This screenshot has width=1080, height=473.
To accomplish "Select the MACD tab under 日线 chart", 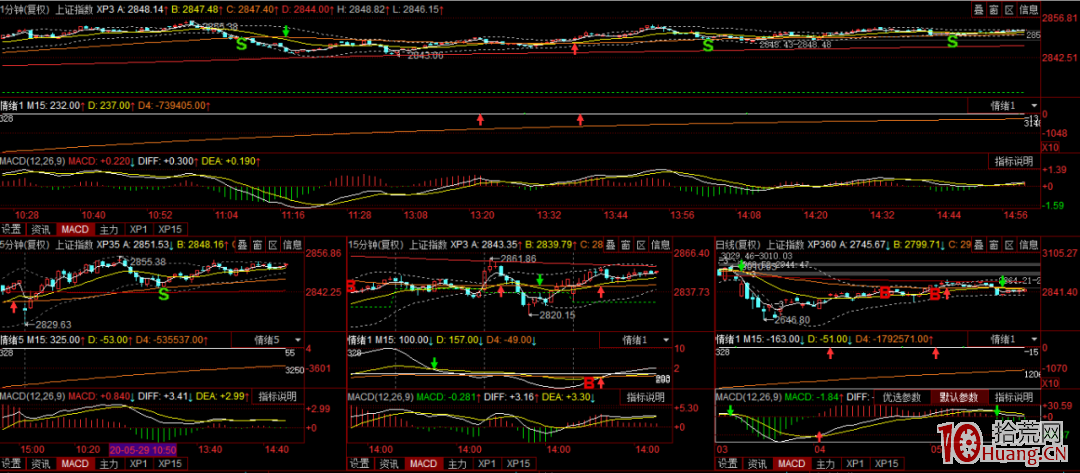I will point(791,463).
